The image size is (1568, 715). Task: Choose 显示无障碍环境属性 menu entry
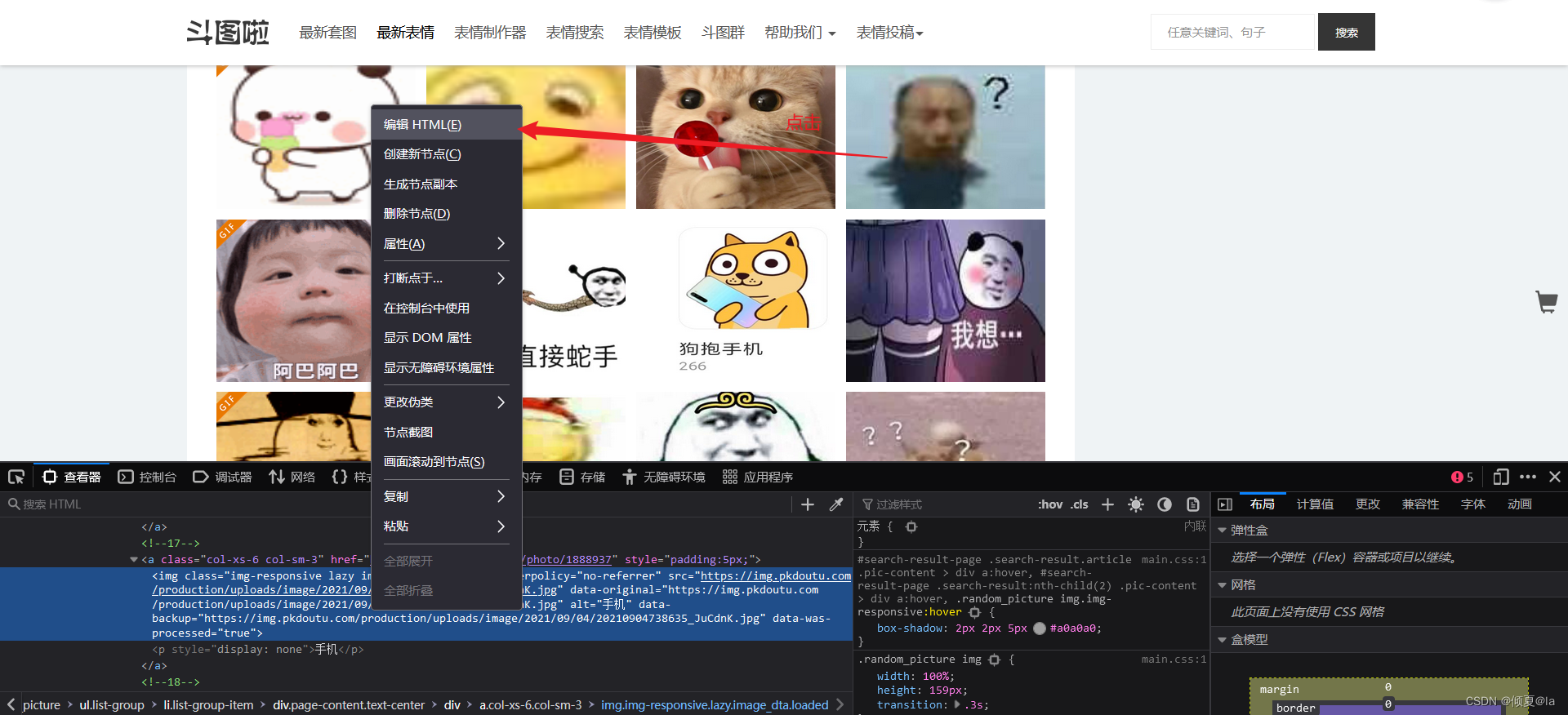click(x=447, y=368)
